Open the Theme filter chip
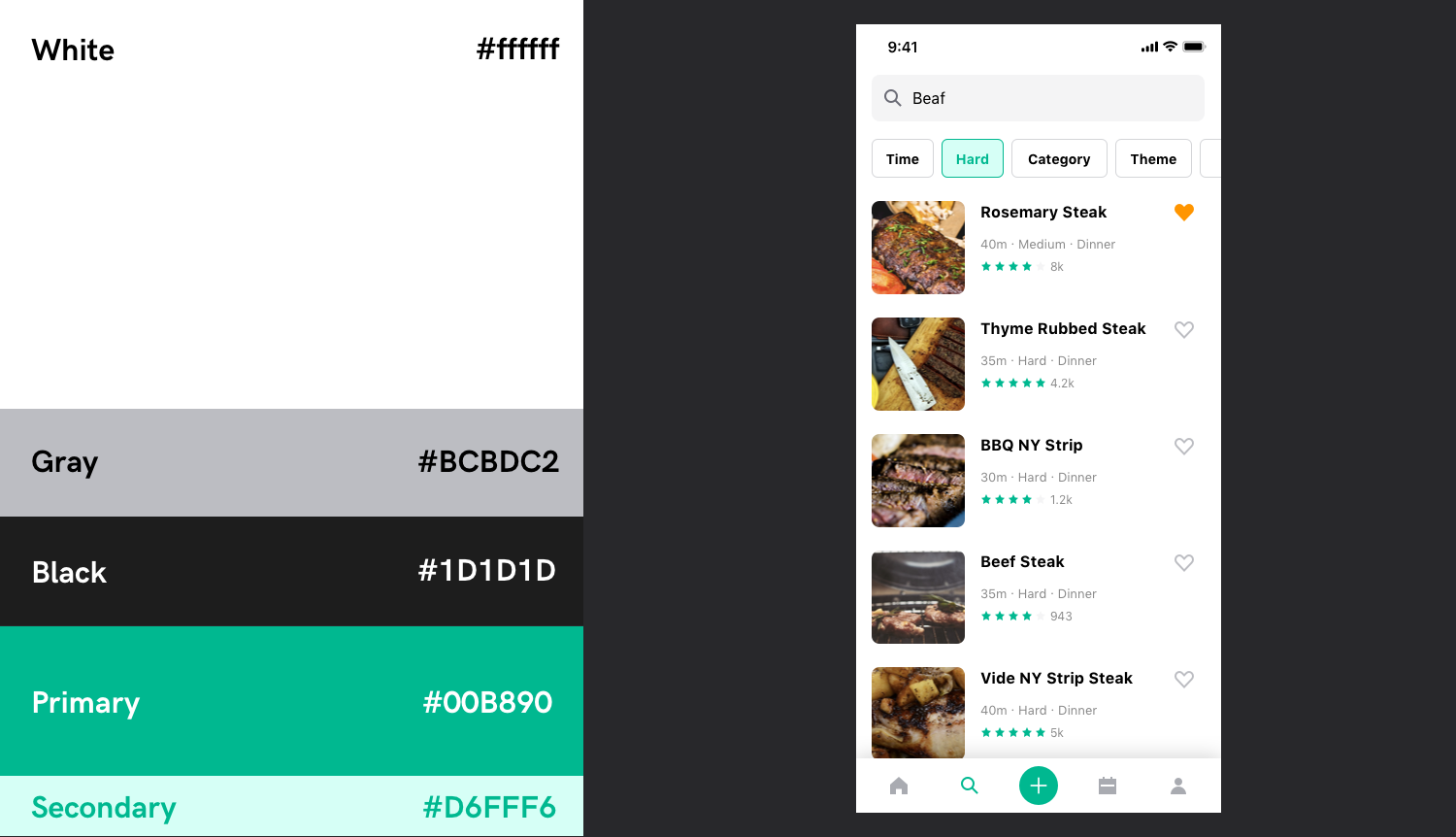Viewport: 1456px width, 837px height. point(1153,158)
